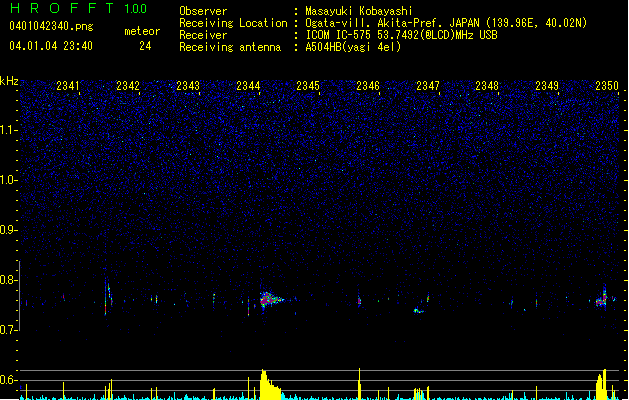Screen dimensions: 629x400
Task: Click the 0.9 kHz axis label
Action: tap(8, 230)
